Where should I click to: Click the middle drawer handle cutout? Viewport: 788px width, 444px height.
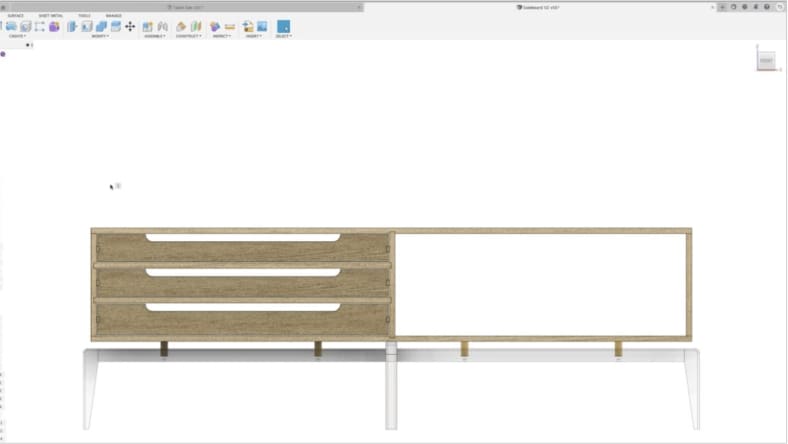(243, 273)
